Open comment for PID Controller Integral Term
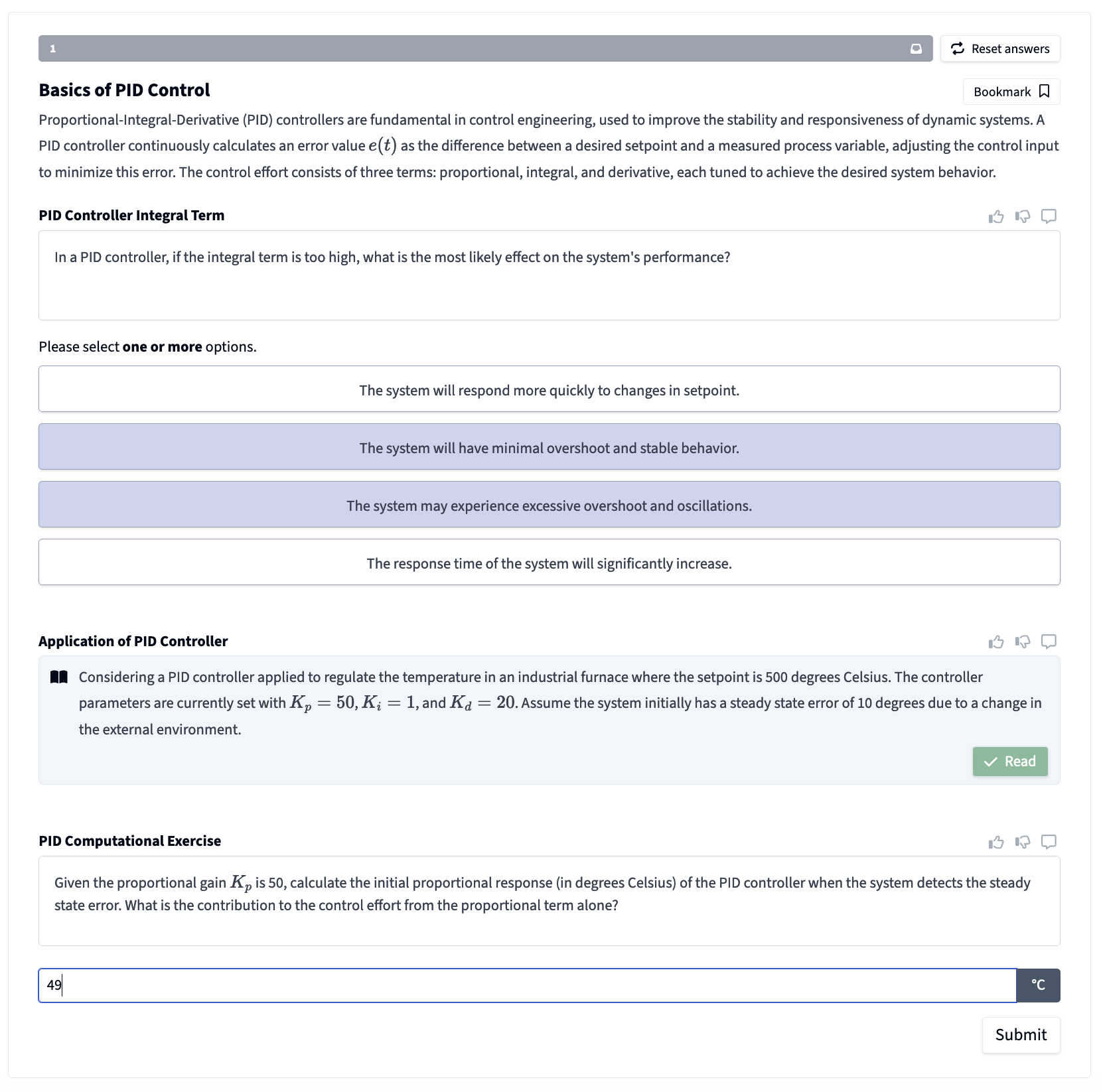Viewport: 1103px width, 1092px height. tap(1049, 216)
